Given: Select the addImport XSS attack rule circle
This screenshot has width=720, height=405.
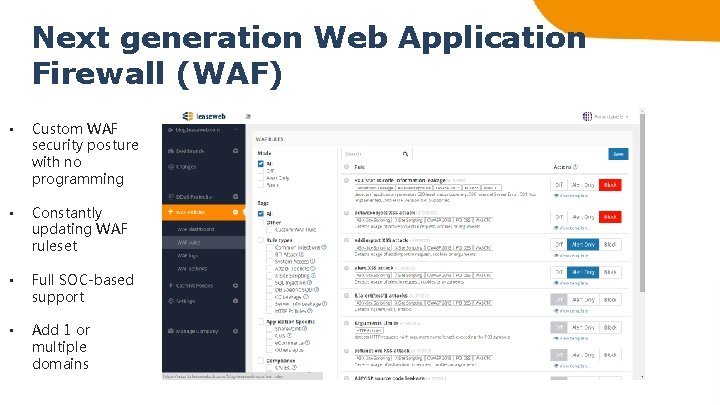Looking at the screenshot, I should [x=347, y=240].
